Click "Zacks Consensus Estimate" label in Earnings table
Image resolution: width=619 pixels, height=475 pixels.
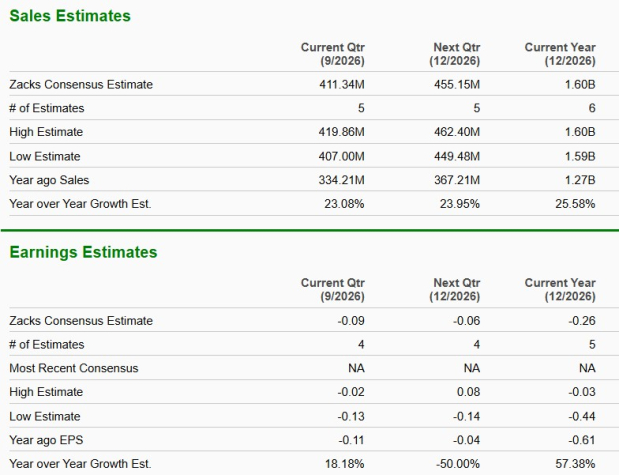pyautogui.click(x=81, y=321)
